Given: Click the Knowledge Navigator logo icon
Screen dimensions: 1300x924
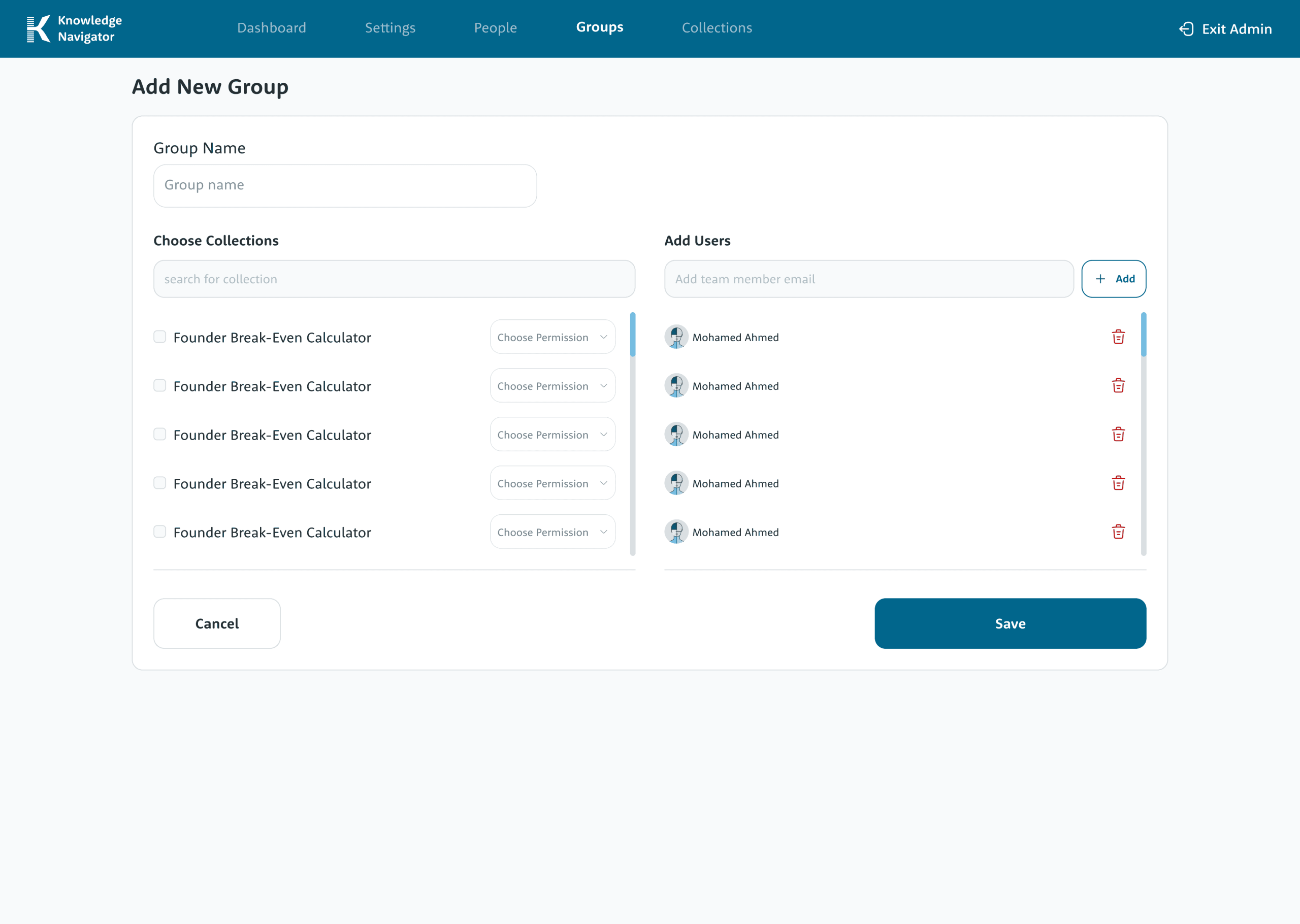Looking at the screenshot, I should pyautogui.click(x=38, y=28).
